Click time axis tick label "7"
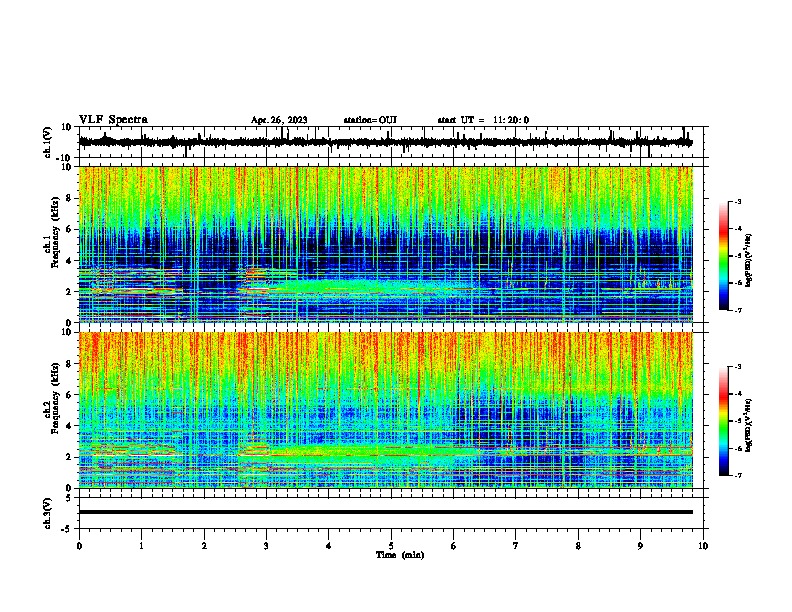This screenshot has height=612, width=792. (516, 546)
